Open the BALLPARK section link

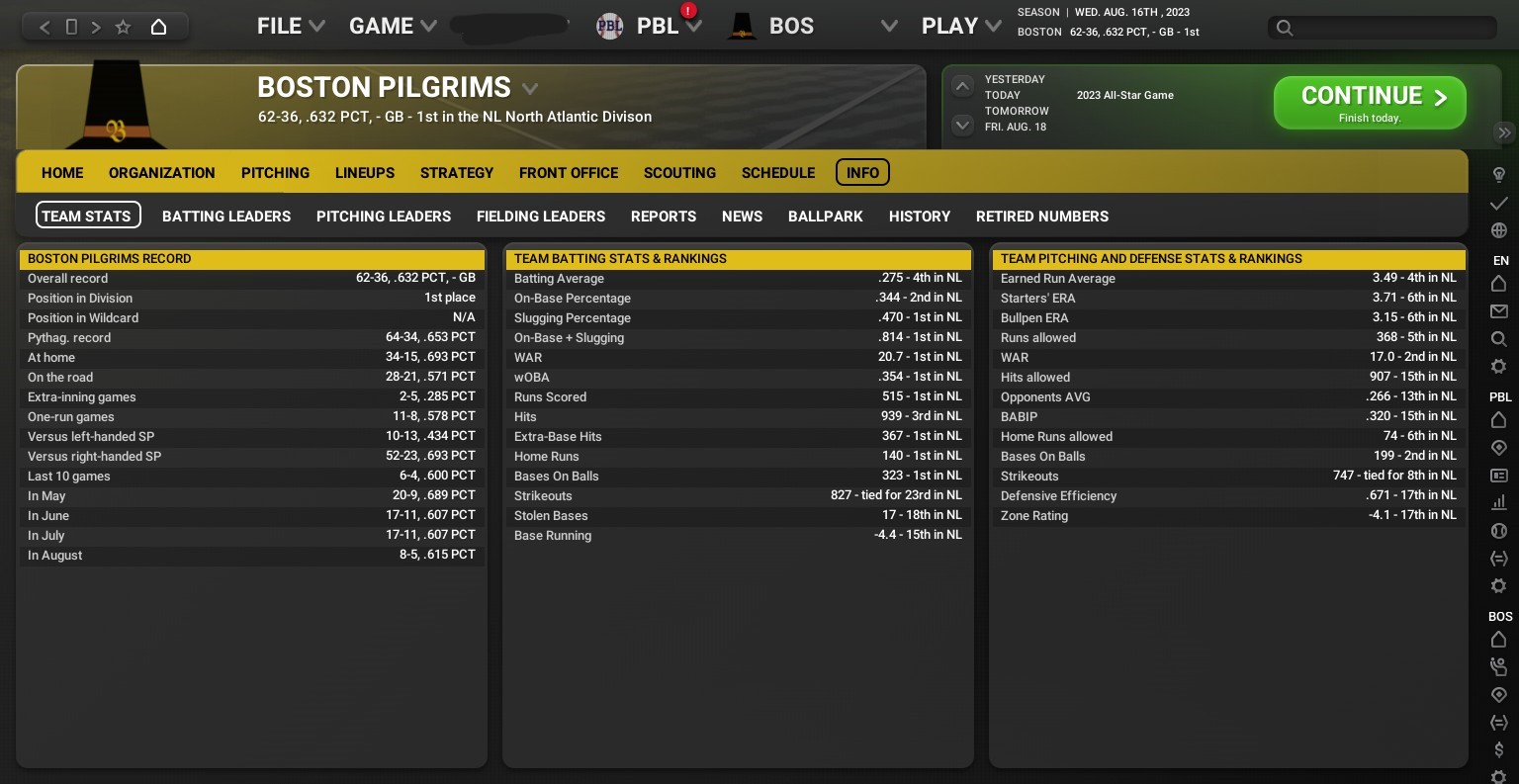(826, 217)
